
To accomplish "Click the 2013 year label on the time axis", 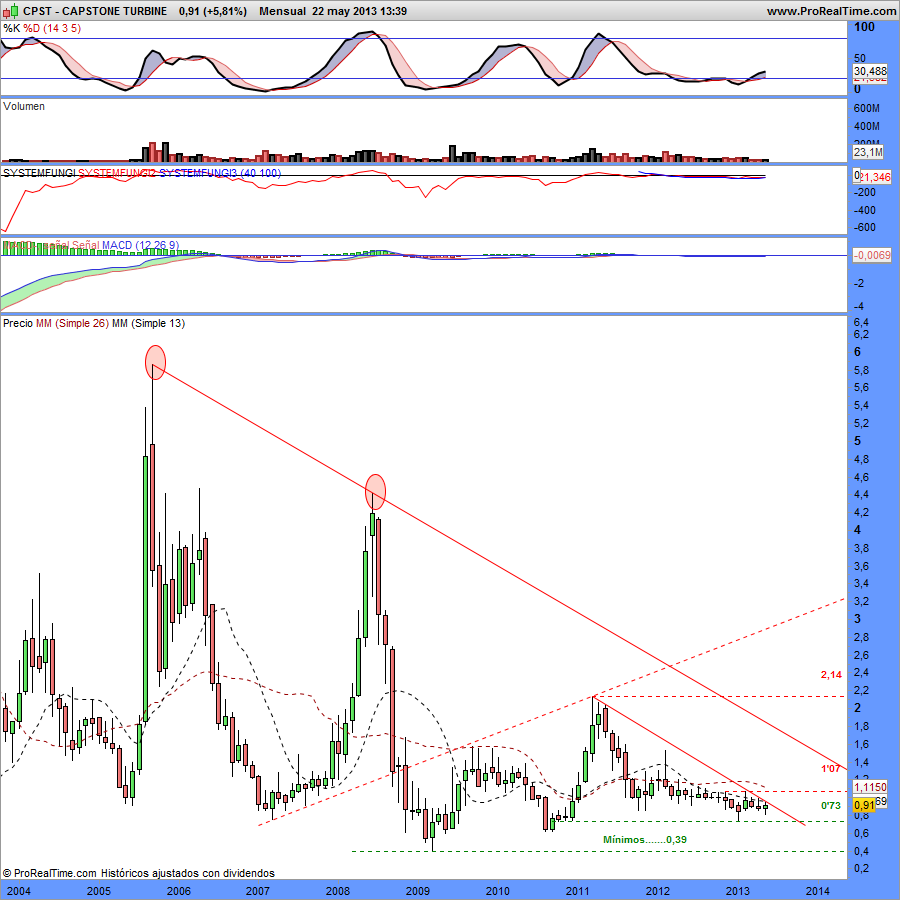I will [738, 891].
